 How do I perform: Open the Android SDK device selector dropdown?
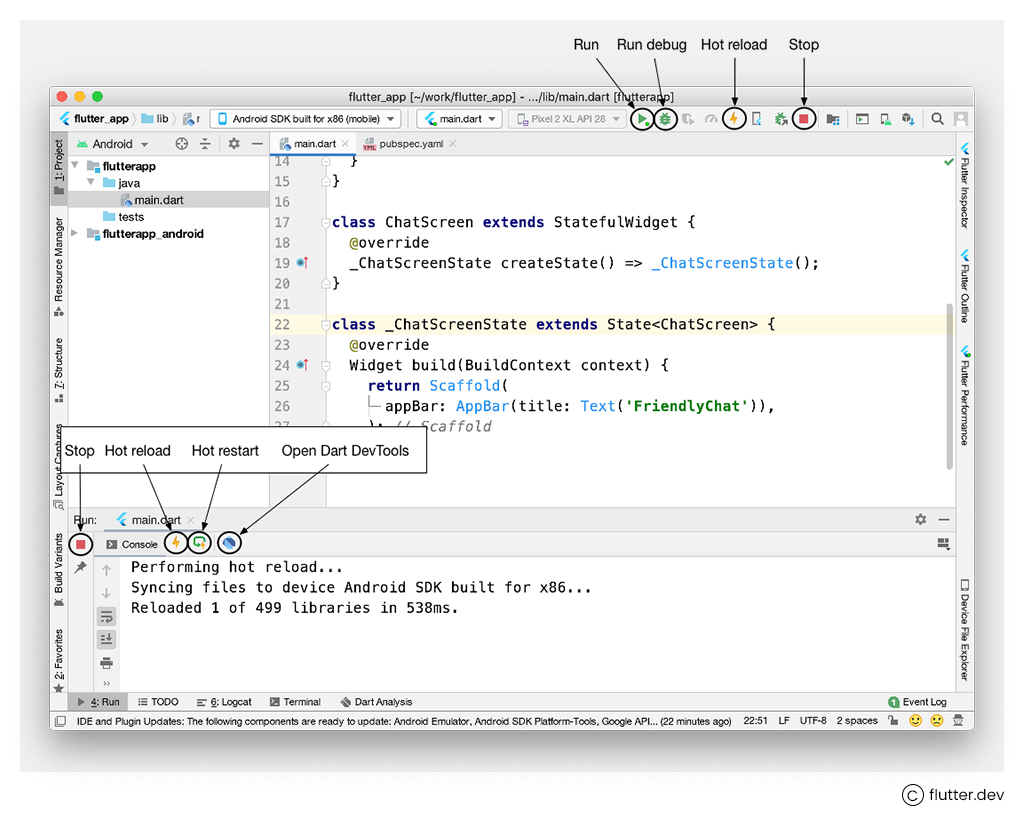[x=306, y=119]
